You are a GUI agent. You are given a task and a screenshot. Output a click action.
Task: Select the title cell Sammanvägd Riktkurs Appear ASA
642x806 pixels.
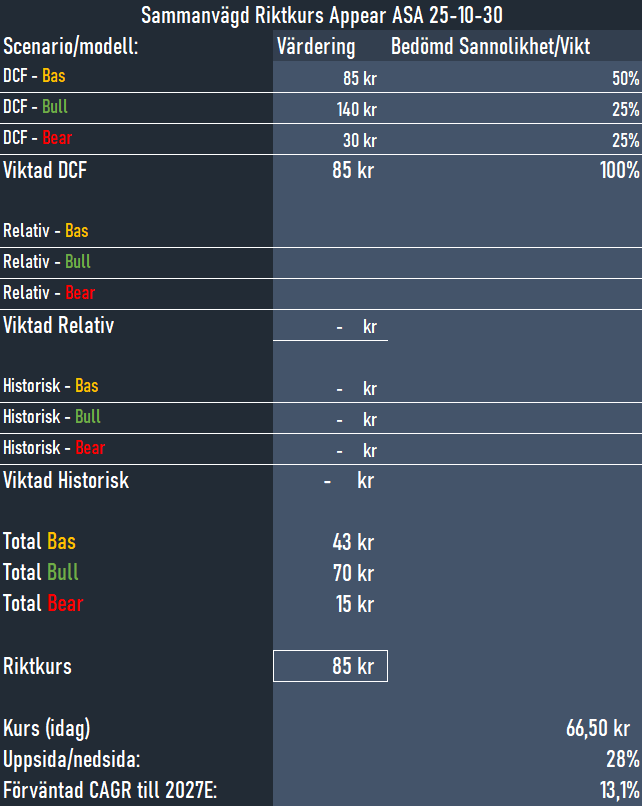click(x=321, y=15)
